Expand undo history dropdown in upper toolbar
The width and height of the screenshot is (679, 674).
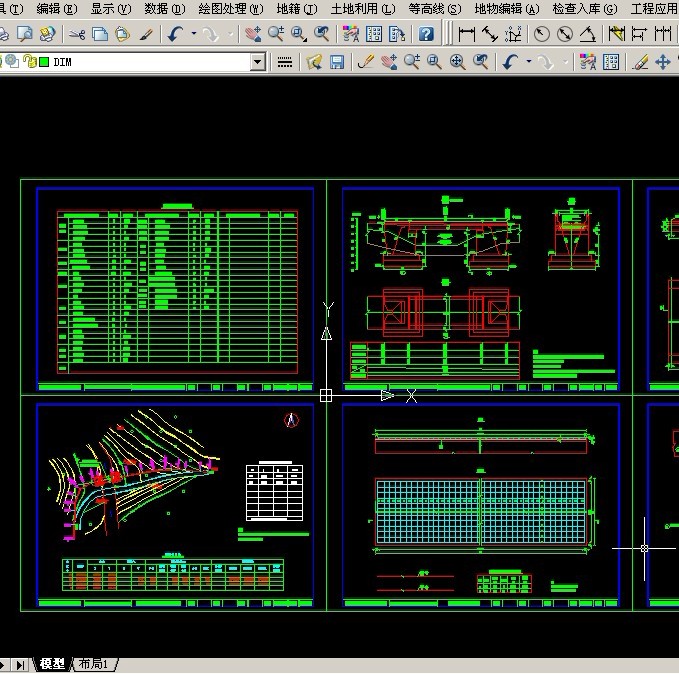[194, 34]
